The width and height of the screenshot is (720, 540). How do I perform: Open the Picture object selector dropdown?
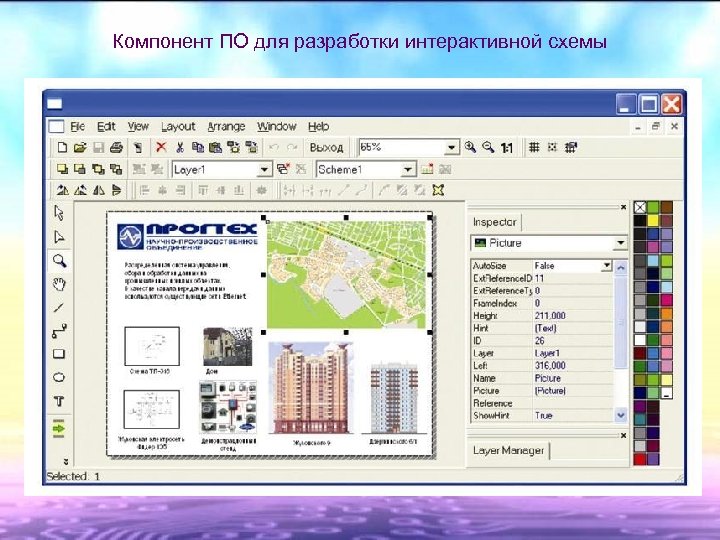tap(621, 243)
